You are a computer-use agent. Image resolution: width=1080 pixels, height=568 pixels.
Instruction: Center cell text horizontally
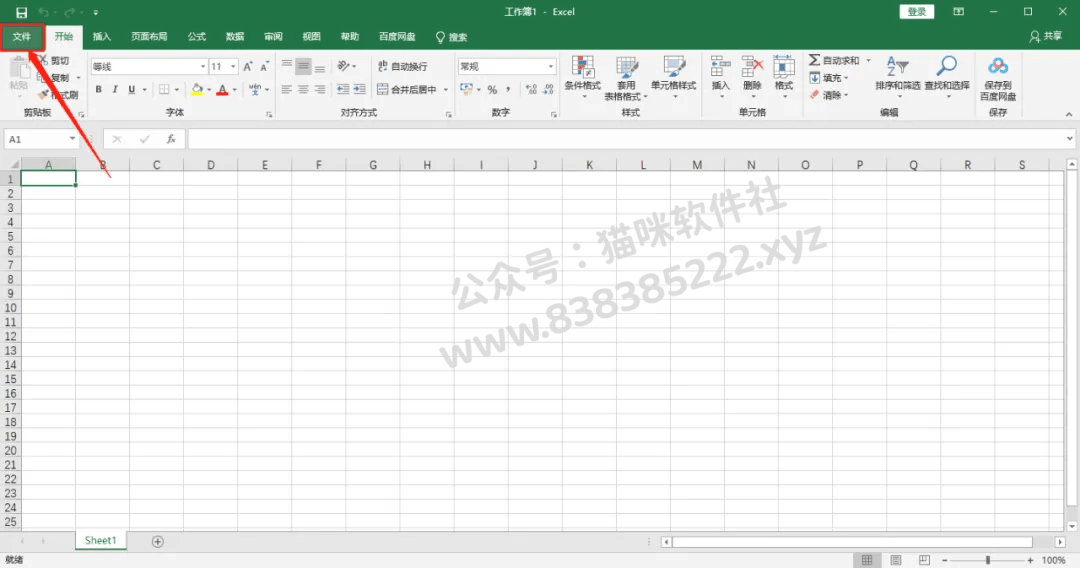pos(303,90)
